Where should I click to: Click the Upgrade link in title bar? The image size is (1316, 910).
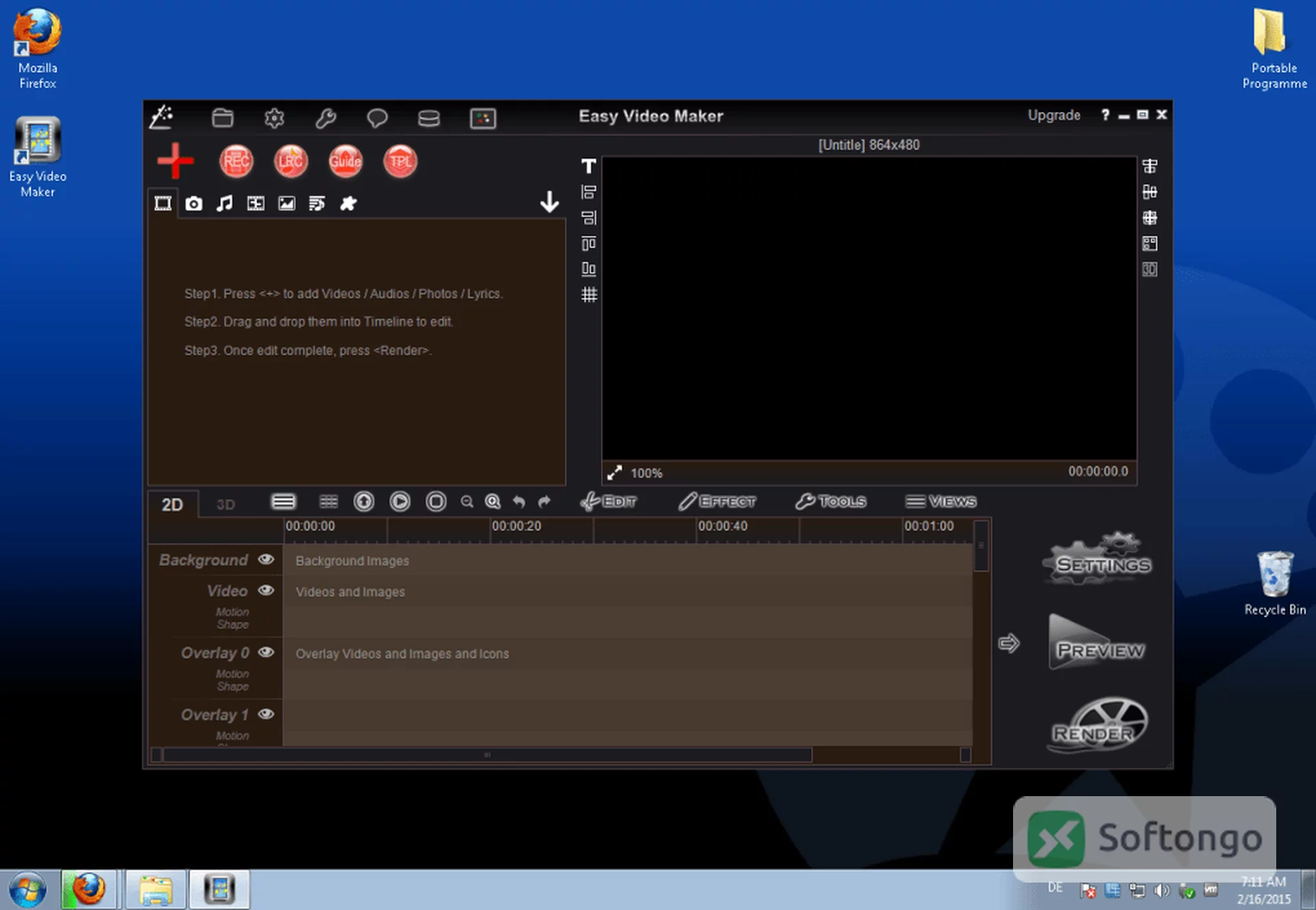click(x=1053, y=115)
